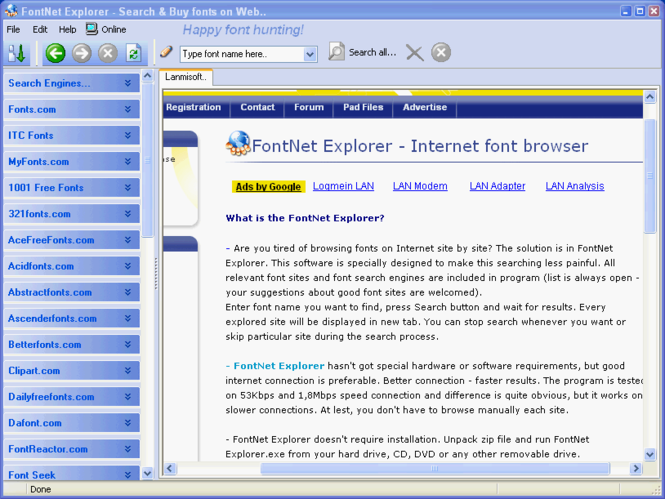Expand the AceFreeFonts.com group
This screenshot has width=665, height=499.
tap(71, 240)
